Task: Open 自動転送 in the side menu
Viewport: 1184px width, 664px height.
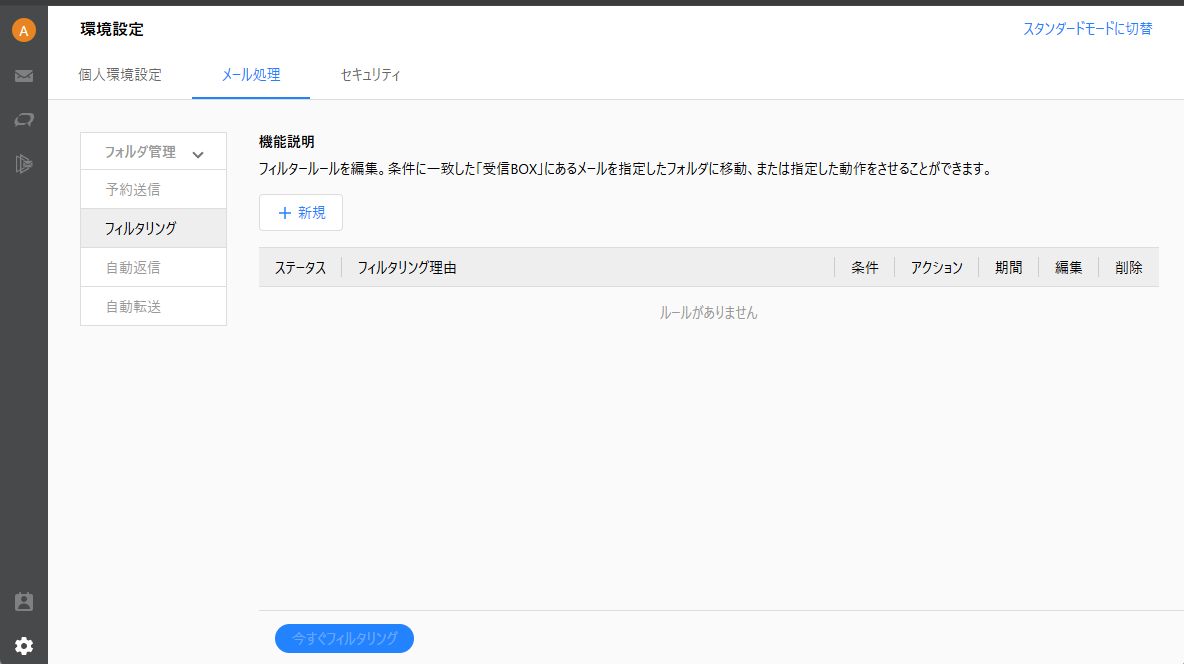Action: 153,307
